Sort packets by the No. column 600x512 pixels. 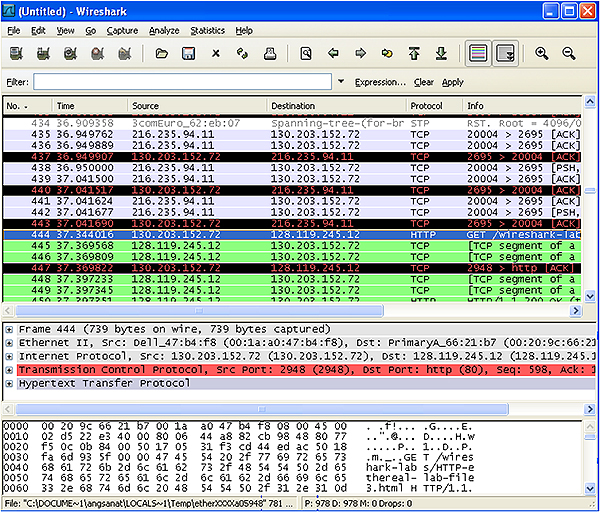pyautogui.click(x=27, y=106)
